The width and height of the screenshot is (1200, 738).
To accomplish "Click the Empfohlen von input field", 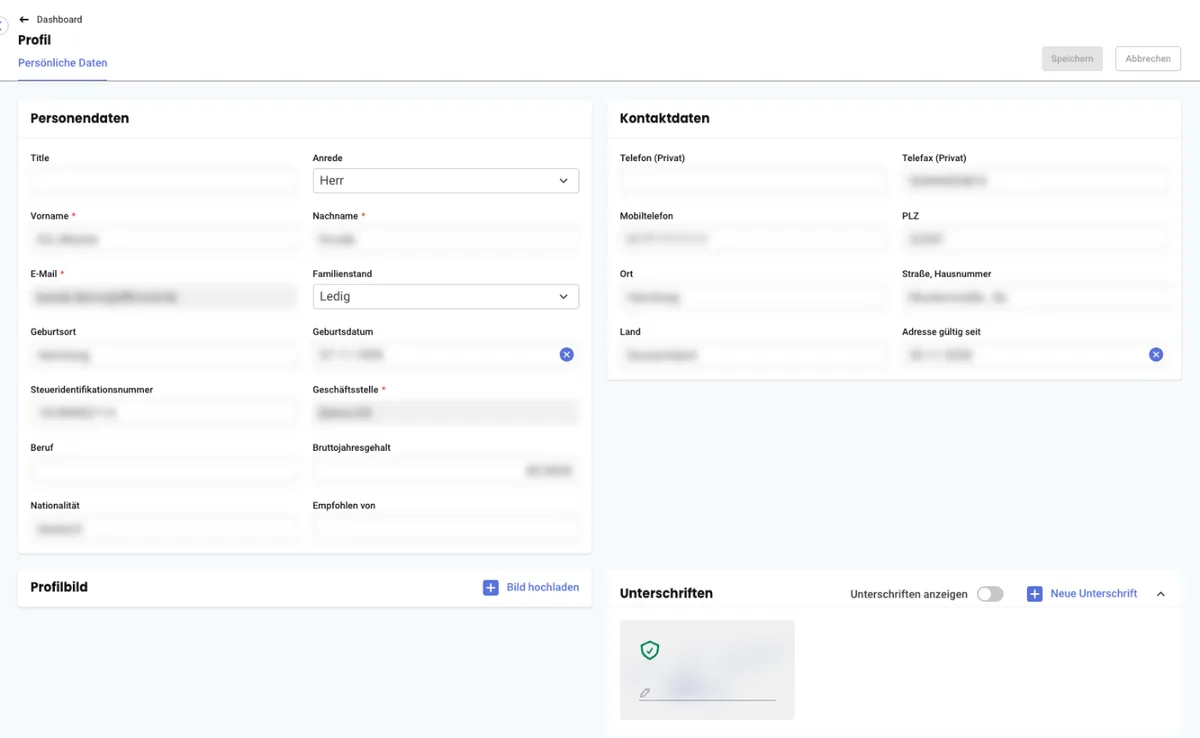I will [x=446, y=528].
